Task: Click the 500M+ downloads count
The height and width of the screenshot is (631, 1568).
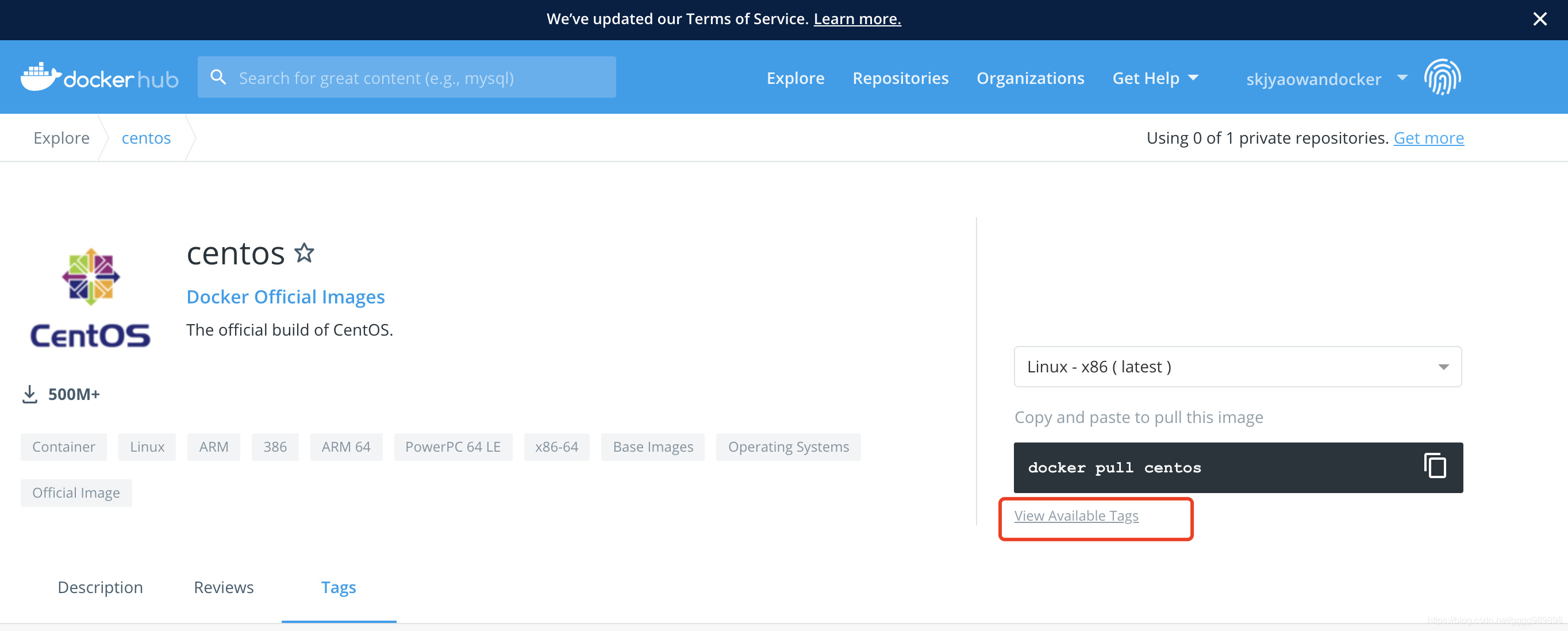Action: (74, 394)
